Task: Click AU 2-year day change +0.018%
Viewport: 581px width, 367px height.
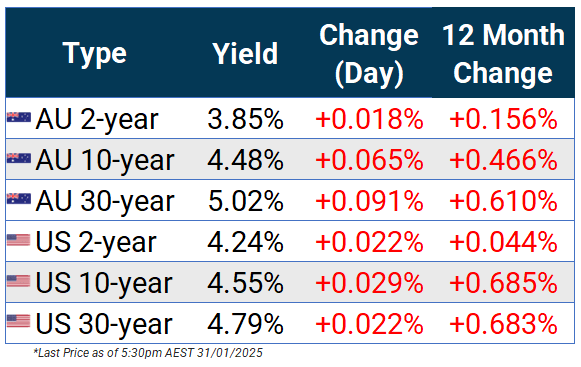Action: 369,119
